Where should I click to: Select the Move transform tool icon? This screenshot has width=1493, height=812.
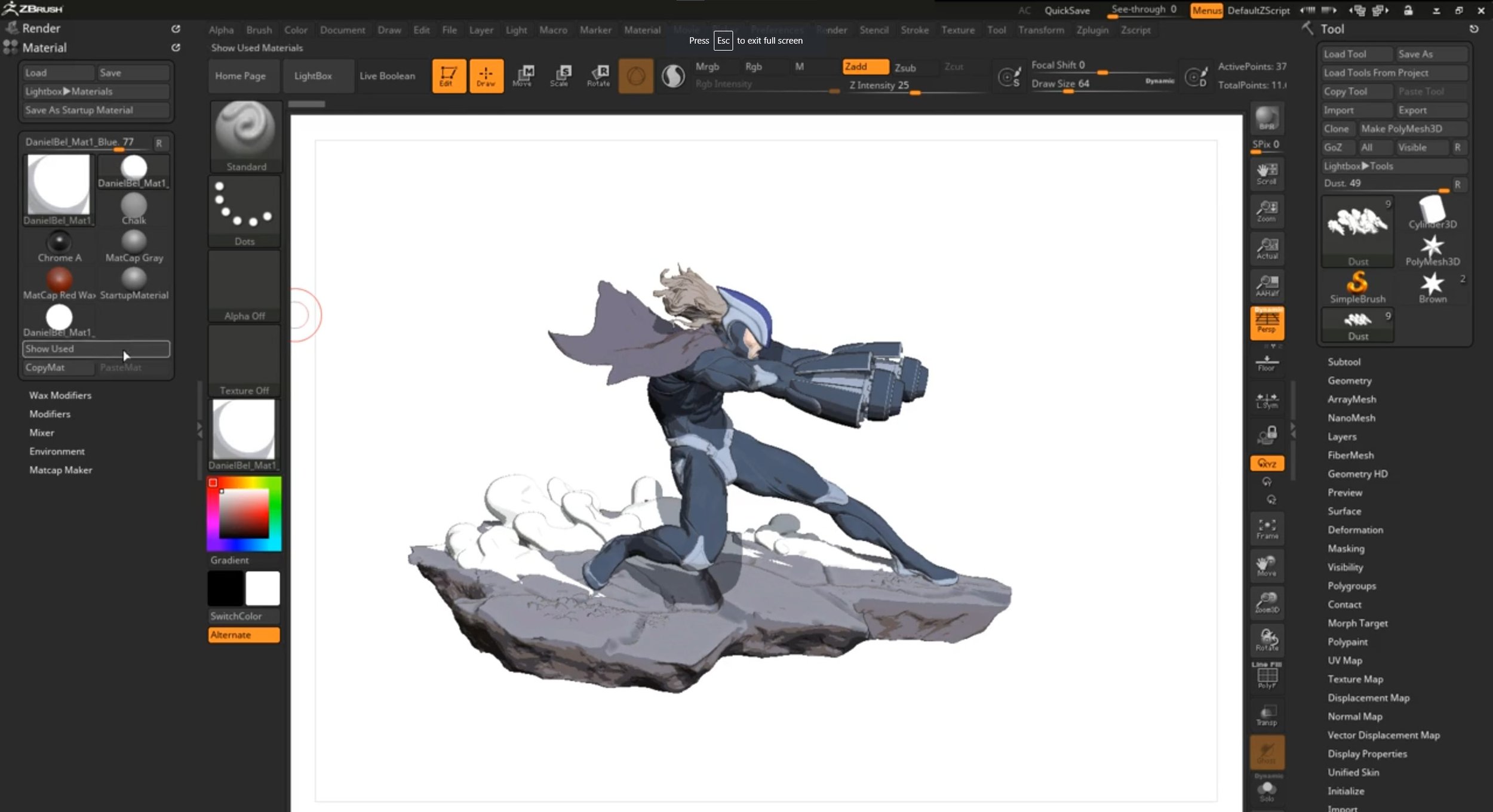point(524,76)
